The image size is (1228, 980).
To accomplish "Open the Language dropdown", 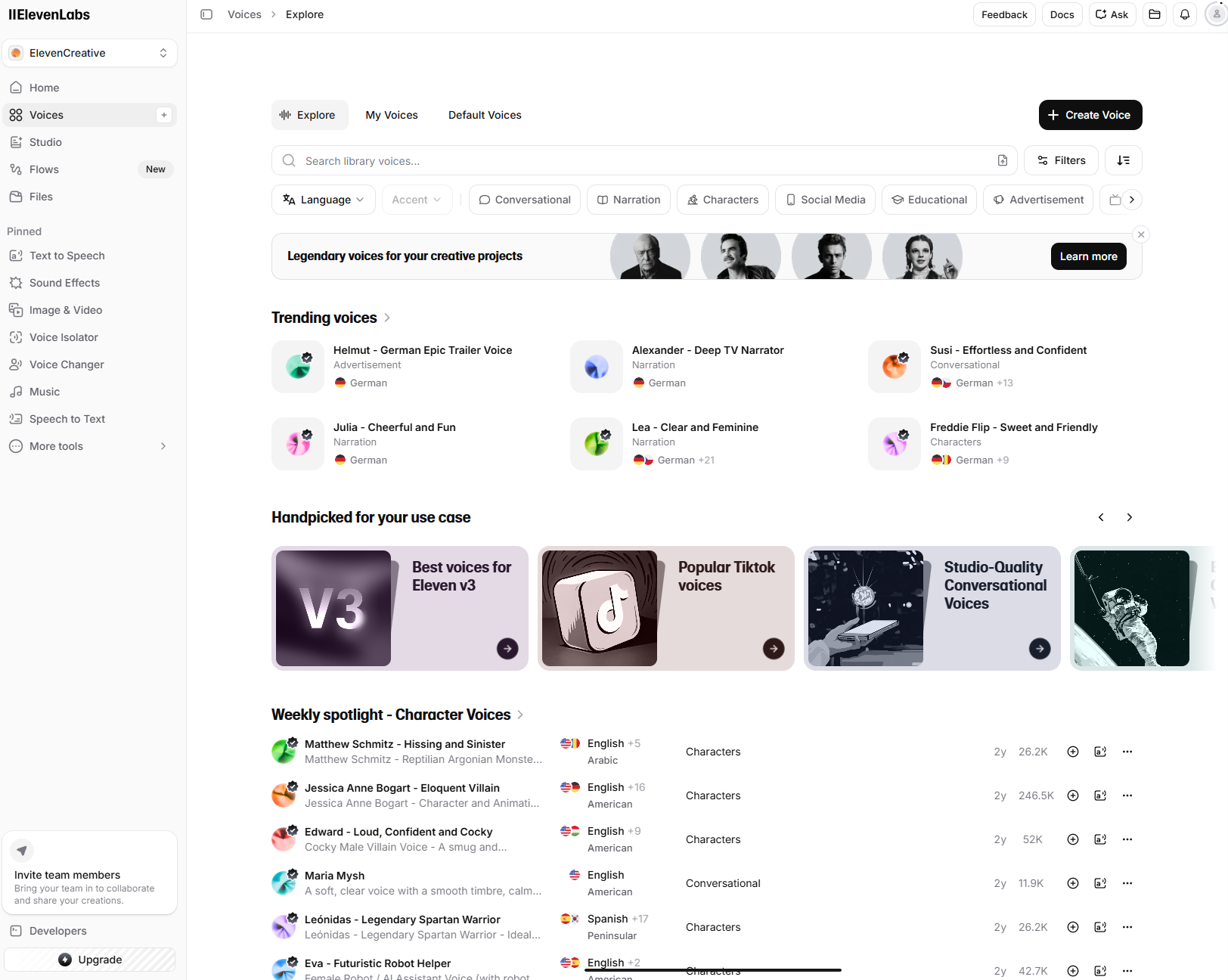I will 323,200.
